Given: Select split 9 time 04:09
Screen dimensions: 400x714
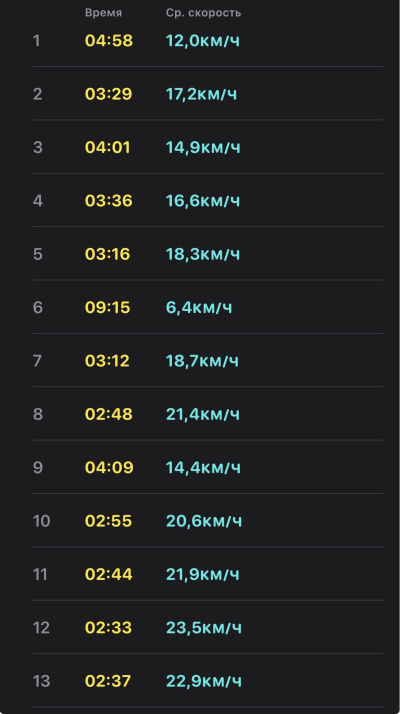Looking at the screenshot, I should [109, 467].
